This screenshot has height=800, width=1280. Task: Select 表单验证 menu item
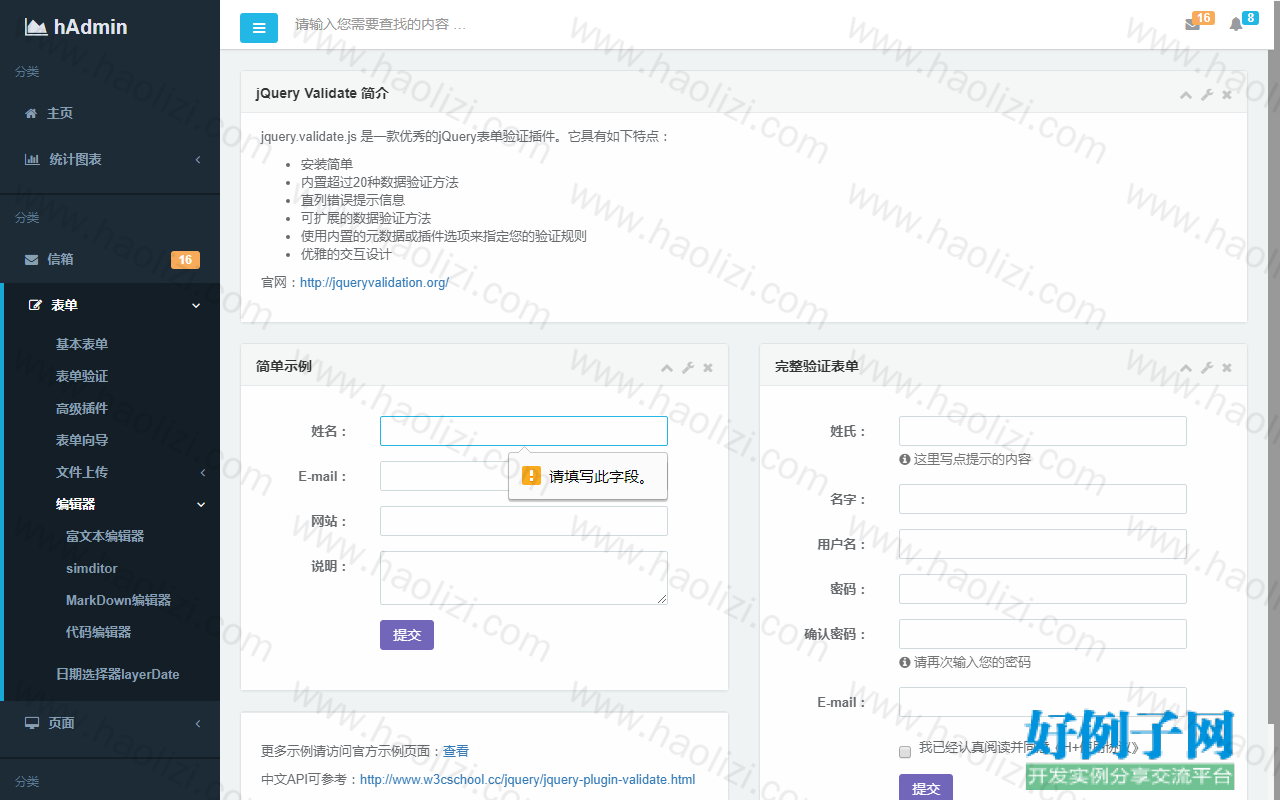(x=82, y=376)
